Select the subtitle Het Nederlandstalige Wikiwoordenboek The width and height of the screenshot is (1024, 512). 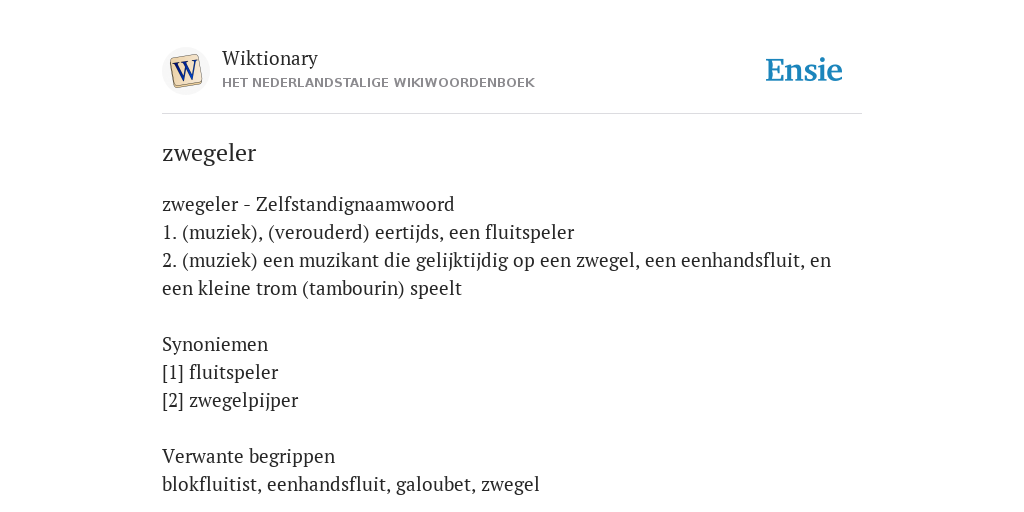(378, 83)
